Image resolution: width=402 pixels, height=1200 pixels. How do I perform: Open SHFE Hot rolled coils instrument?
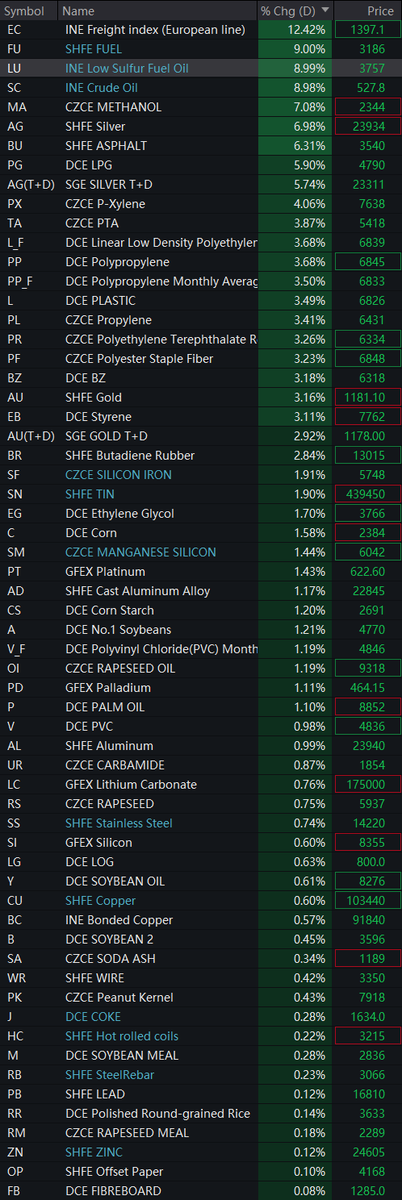click(121, 1035)
